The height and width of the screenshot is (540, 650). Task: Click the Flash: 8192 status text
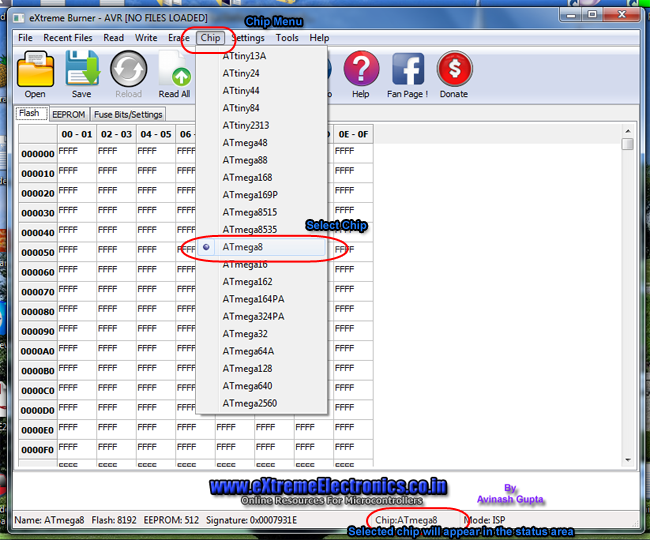point(114,520)
